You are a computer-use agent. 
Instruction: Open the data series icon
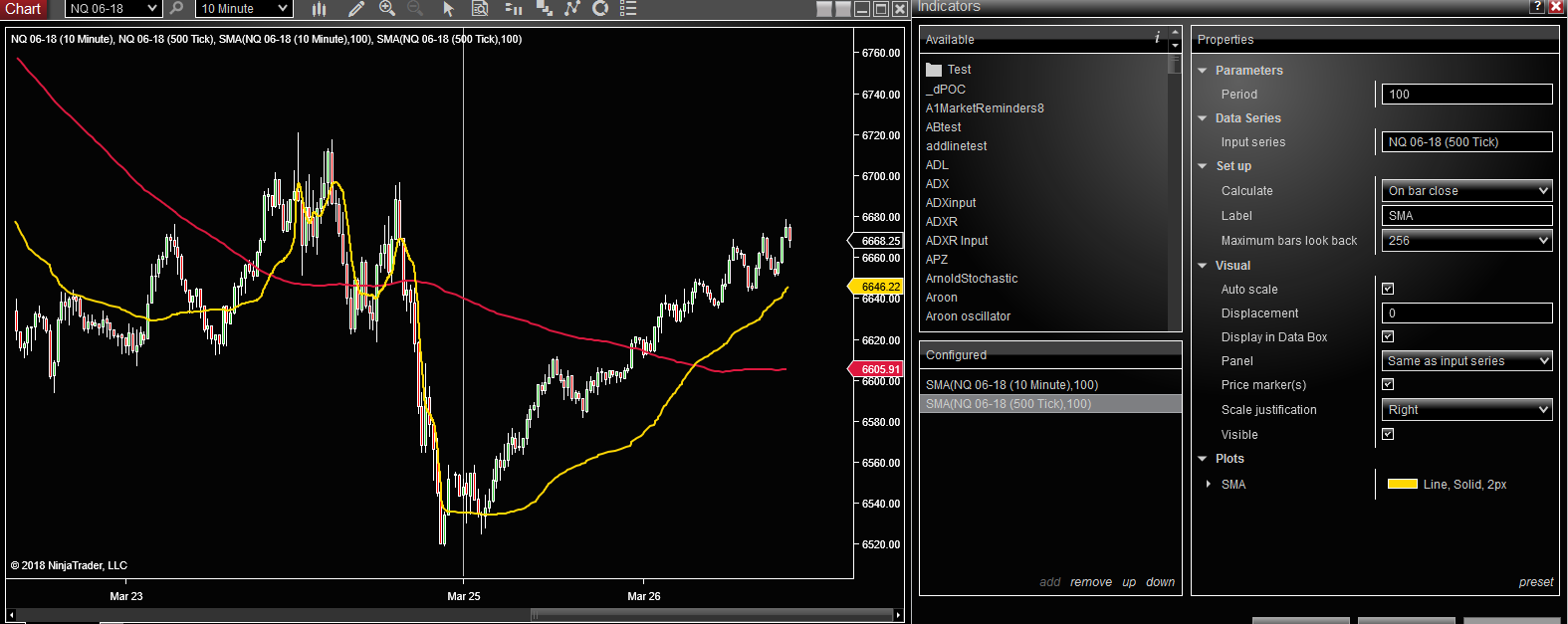pos(545,8)
